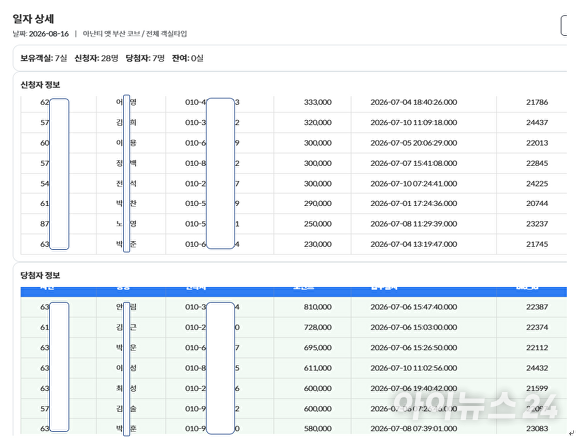Click timestamp 2026-07-10 11:02:56.000 in winners
This screenshot has width=580, height=443.
click(414, 368)
